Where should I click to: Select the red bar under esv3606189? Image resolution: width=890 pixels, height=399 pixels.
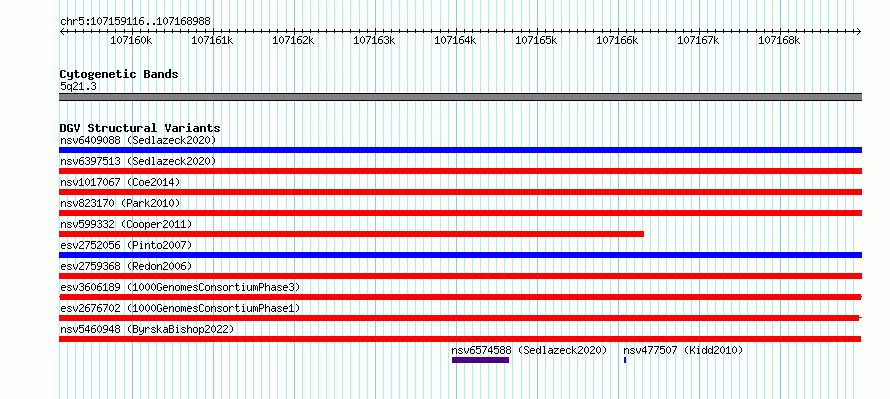[x=460, y=297]
